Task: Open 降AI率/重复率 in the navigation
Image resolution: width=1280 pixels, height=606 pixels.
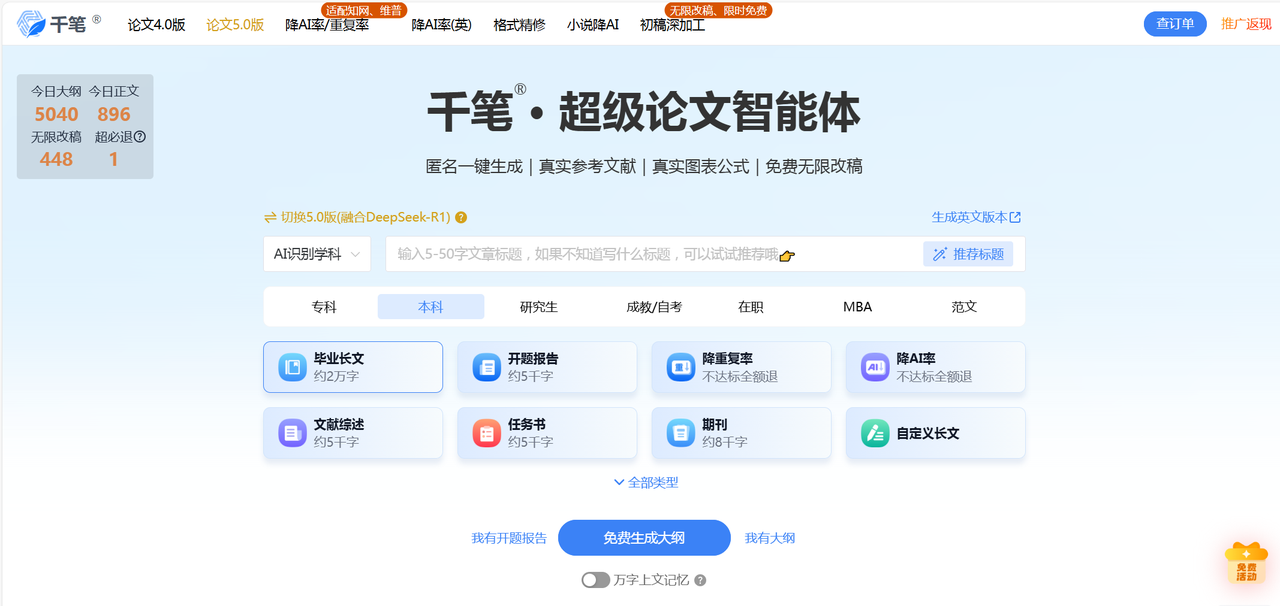Action: pos(327,25)
